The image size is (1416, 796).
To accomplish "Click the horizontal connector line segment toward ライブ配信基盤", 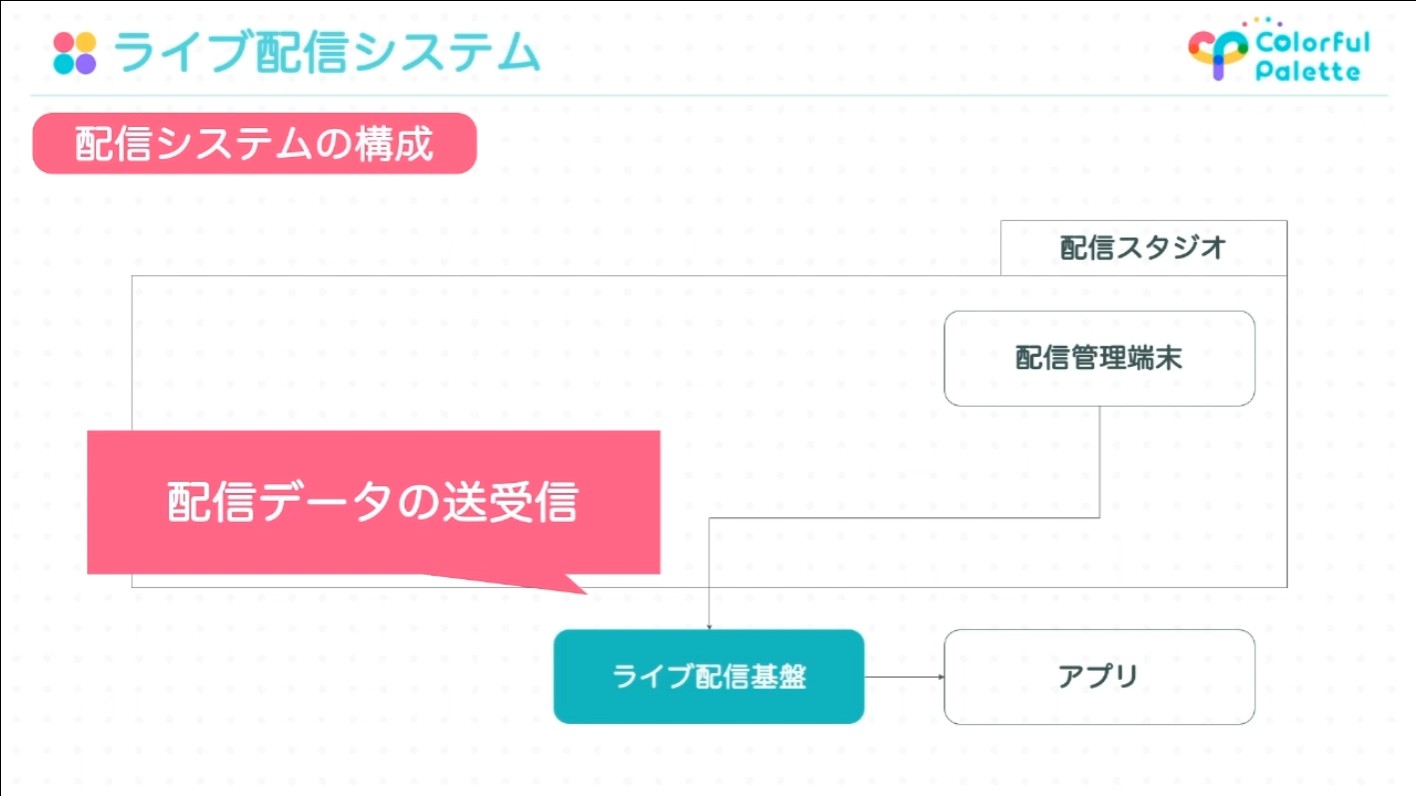I will [900, 518].
